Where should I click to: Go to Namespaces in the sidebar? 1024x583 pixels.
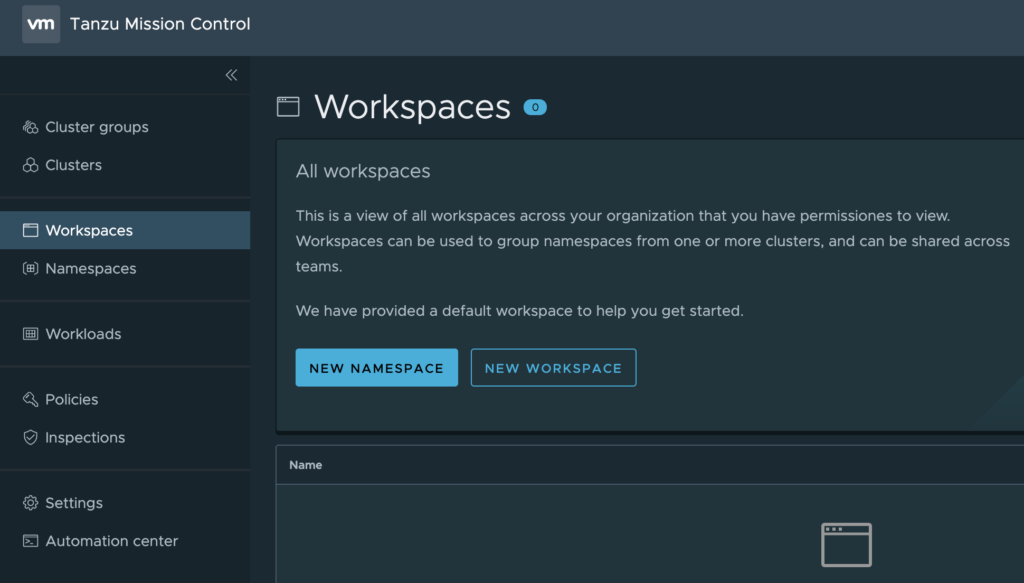tap(91, 269)
